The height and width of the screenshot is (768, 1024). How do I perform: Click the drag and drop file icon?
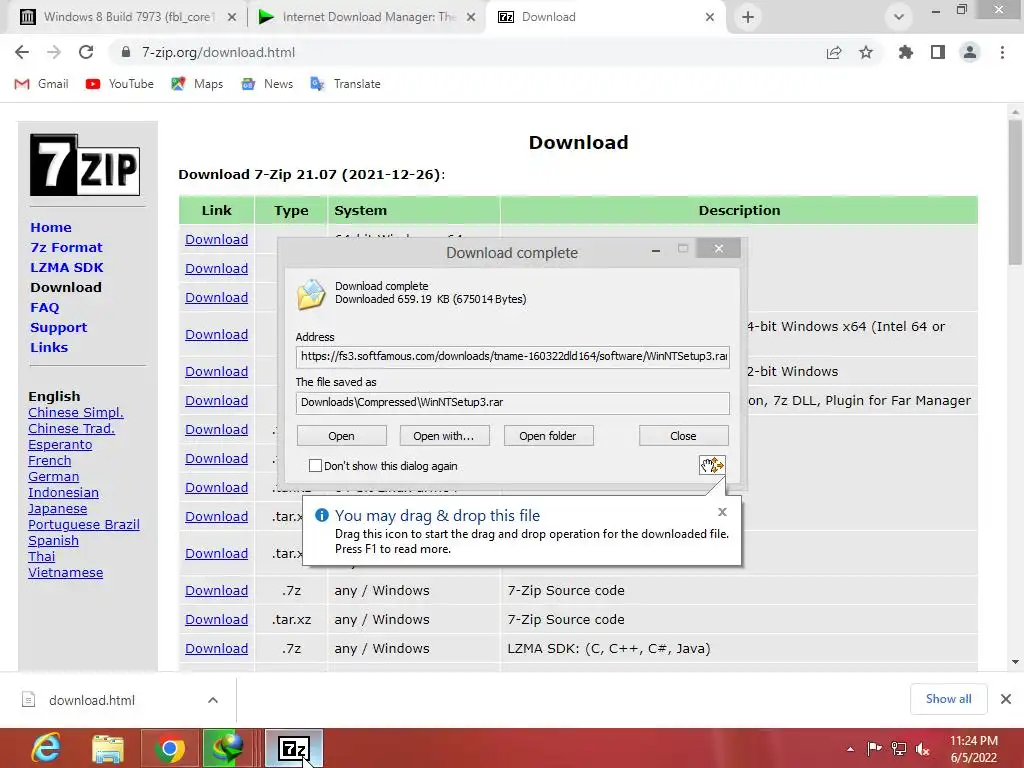point(712,465)
